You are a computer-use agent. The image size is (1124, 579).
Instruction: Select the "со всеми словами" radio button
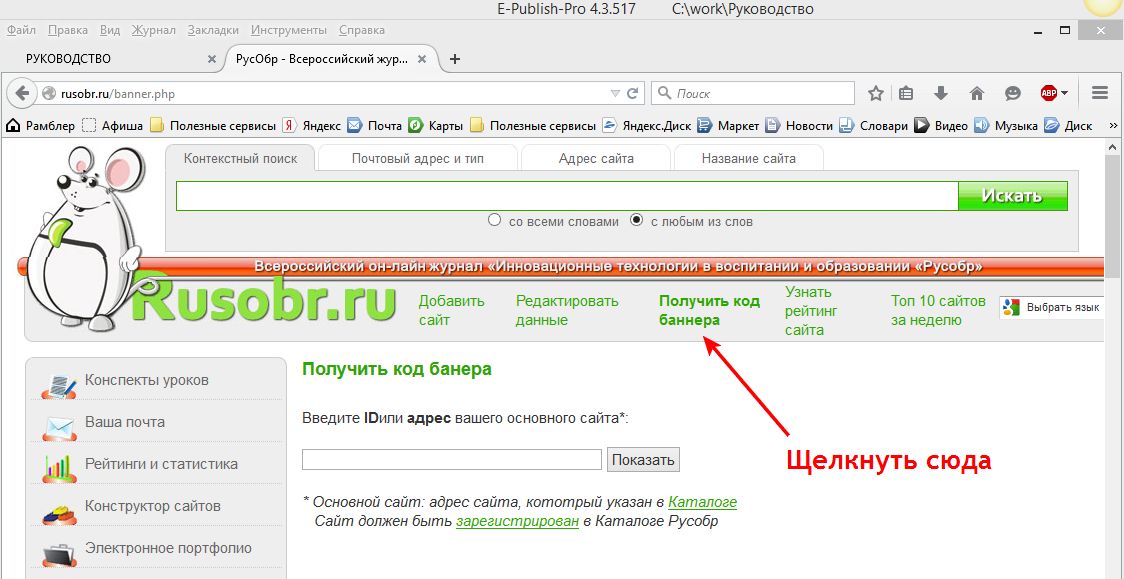click(x=494, y=221)
